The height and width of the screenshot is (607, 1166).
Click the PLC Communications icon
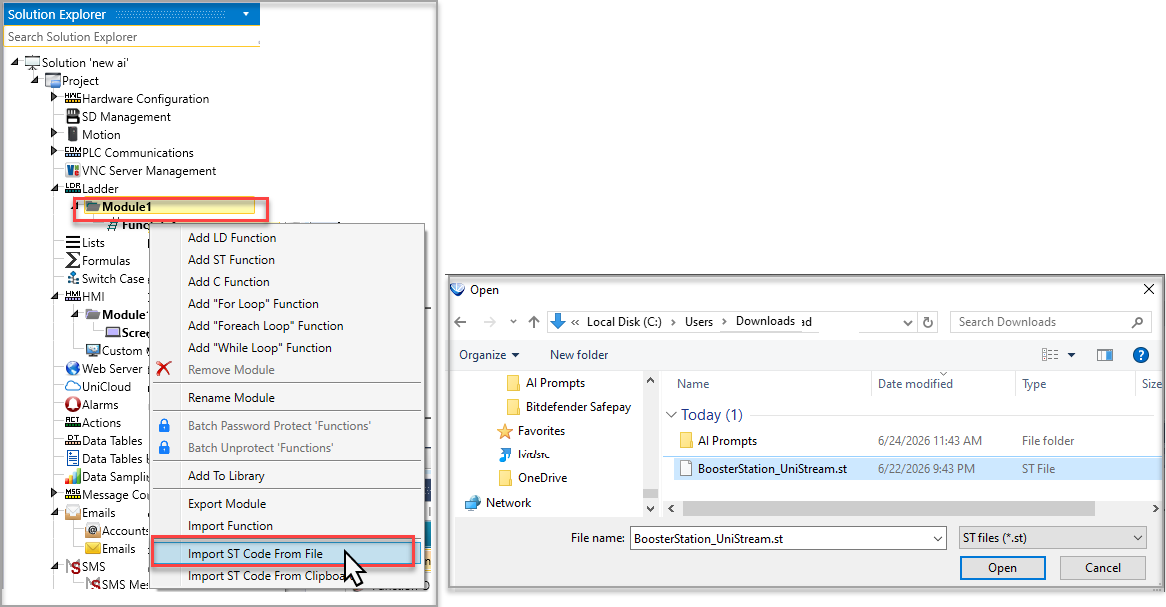click(72, 152)
